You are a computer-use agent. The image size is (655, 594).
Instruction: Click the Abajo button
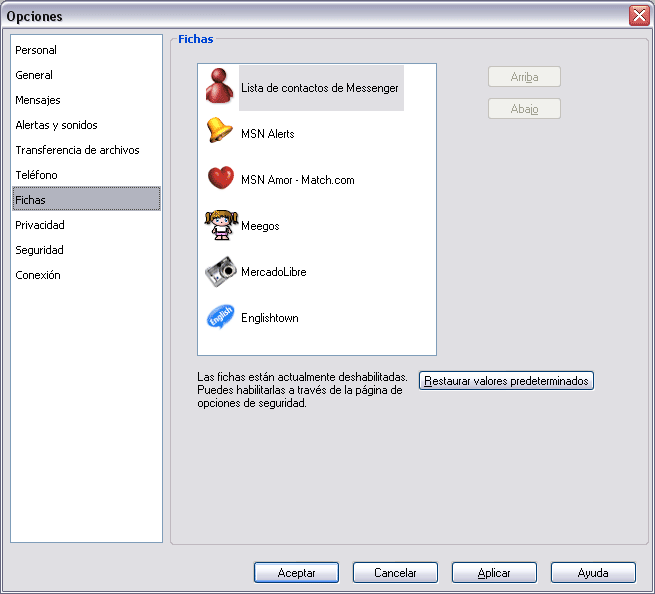point(524,109)
